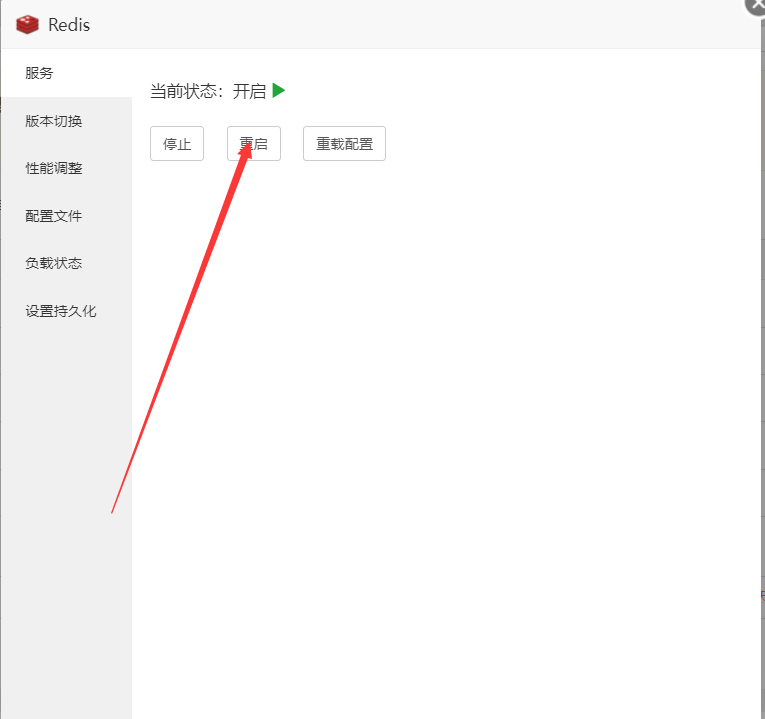Reload configuration via 重载配置 button
The width and height of the screenshot is (765, 719).
tap(344, 143)
